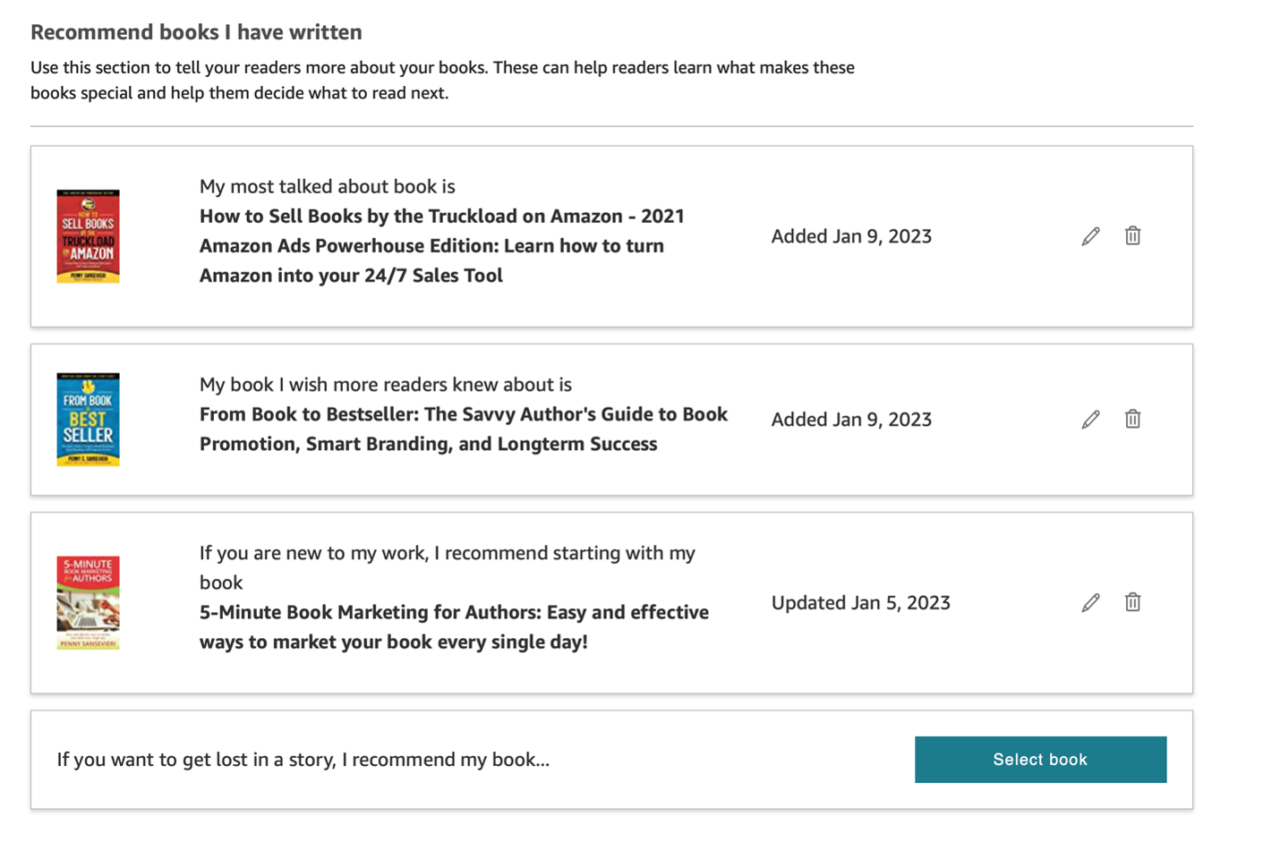The height and width of the screenshot is (842, 1280).
Task: Edit the "From Book to Bestseller" recommendation
Action: point(1090,419)
